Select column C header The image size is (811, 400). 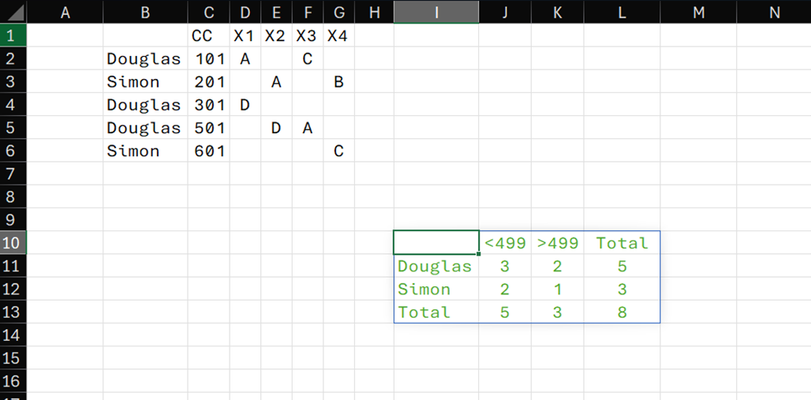pos(208,11)
